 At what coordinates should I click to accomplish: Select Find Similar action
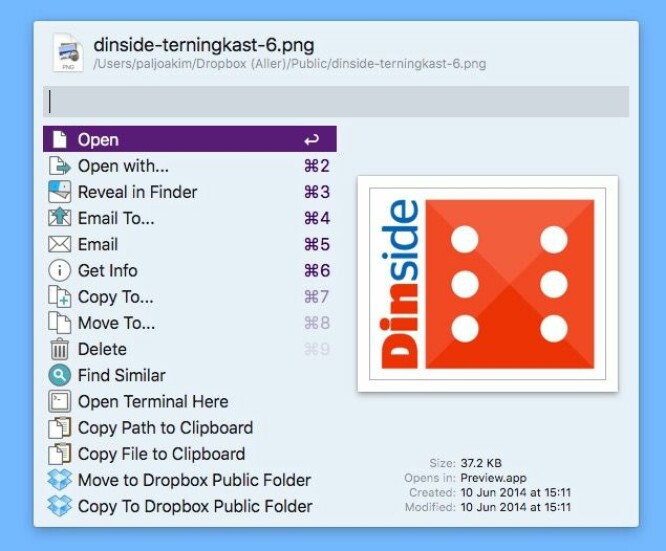(190, 375)
